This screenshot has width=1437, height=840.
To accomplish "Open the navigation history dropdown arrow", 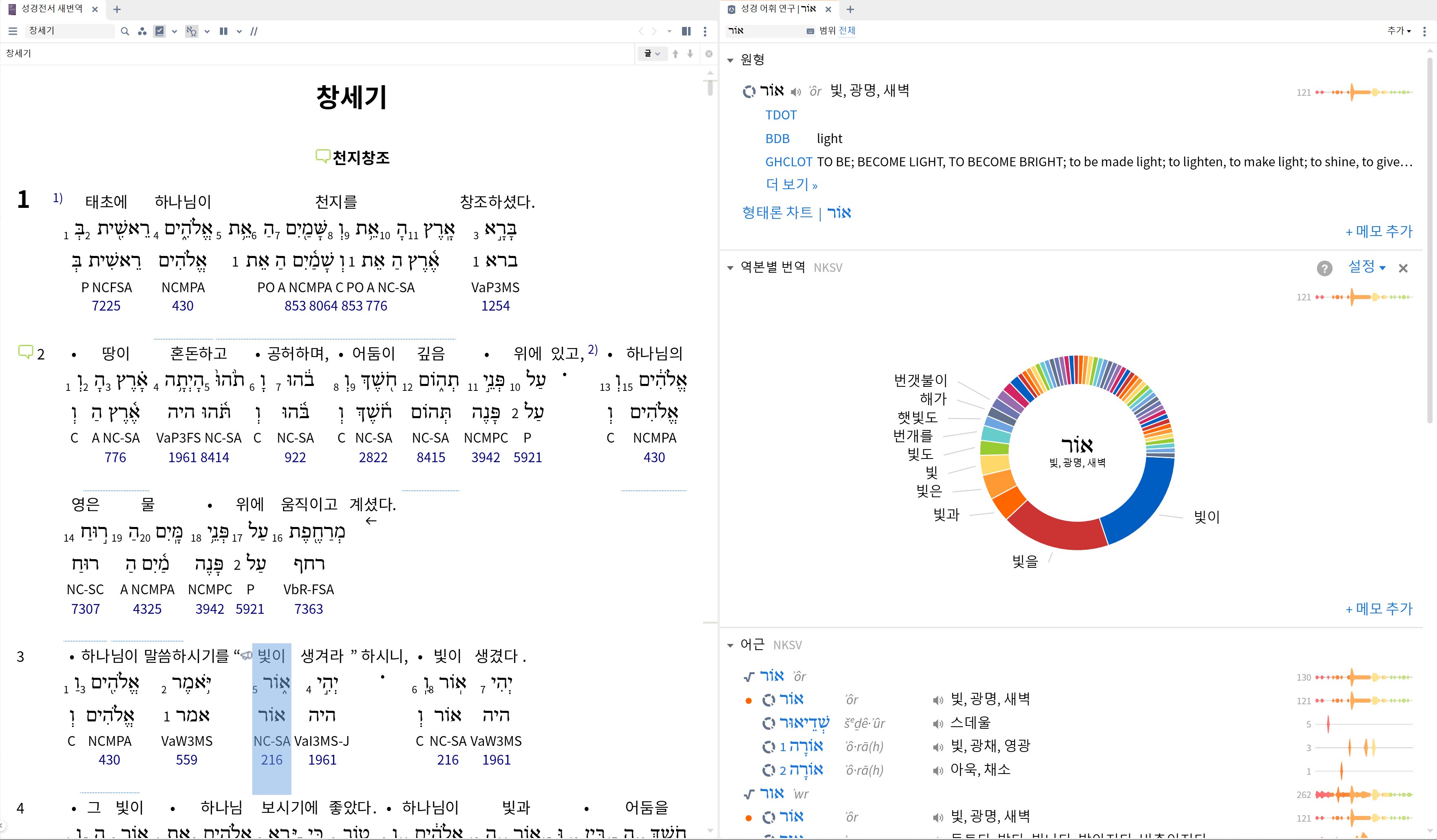I will pos(669,31).
